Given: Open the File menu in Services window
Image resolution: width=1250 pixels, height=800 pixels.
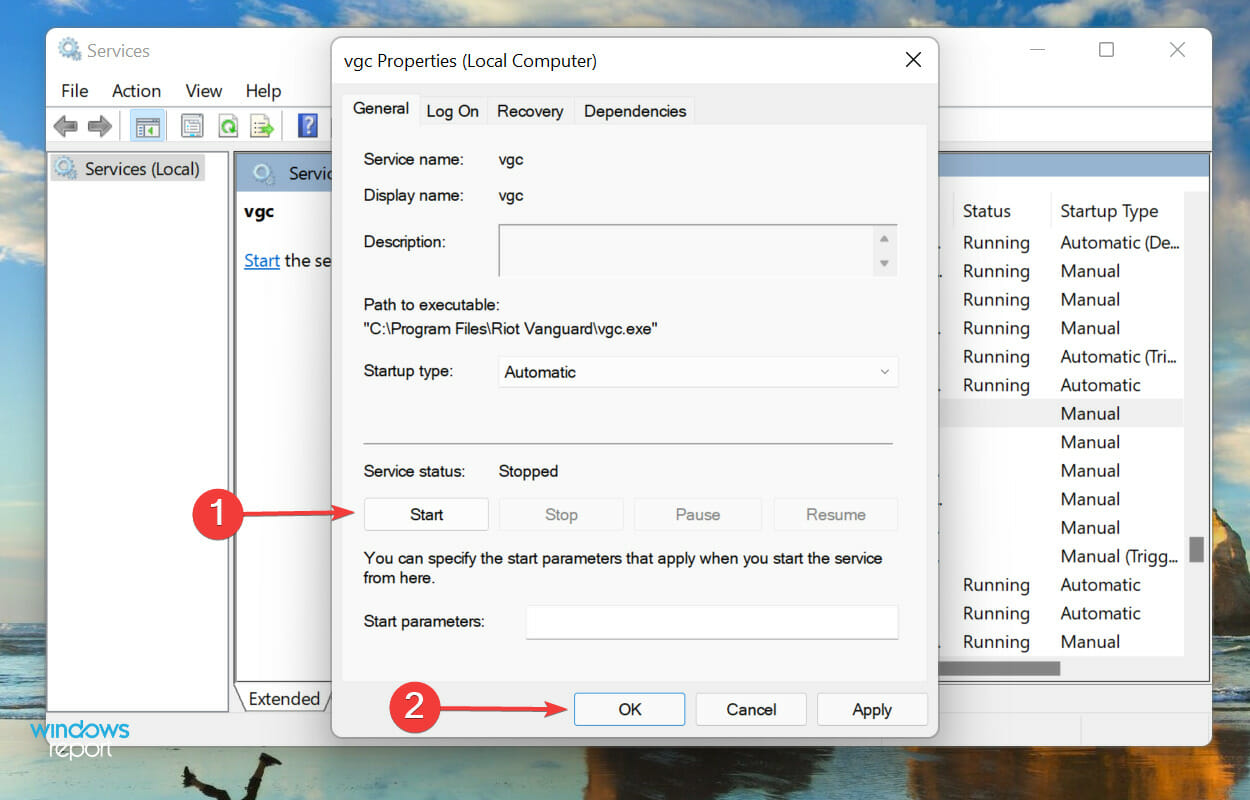Looking at the screenshot, I should click(x=74, y=91).
